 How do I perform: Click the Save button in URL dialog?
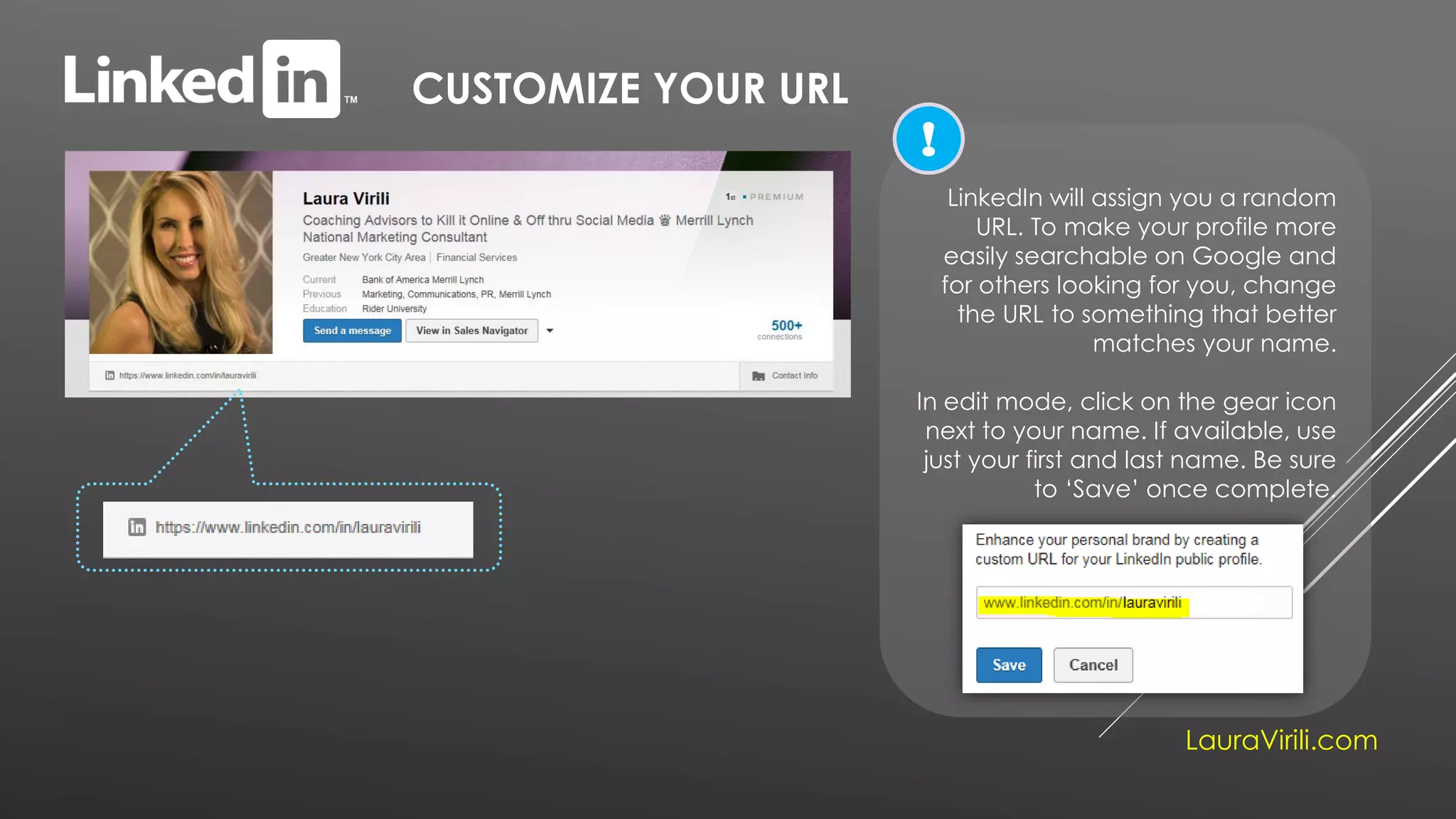(1009, 665)
